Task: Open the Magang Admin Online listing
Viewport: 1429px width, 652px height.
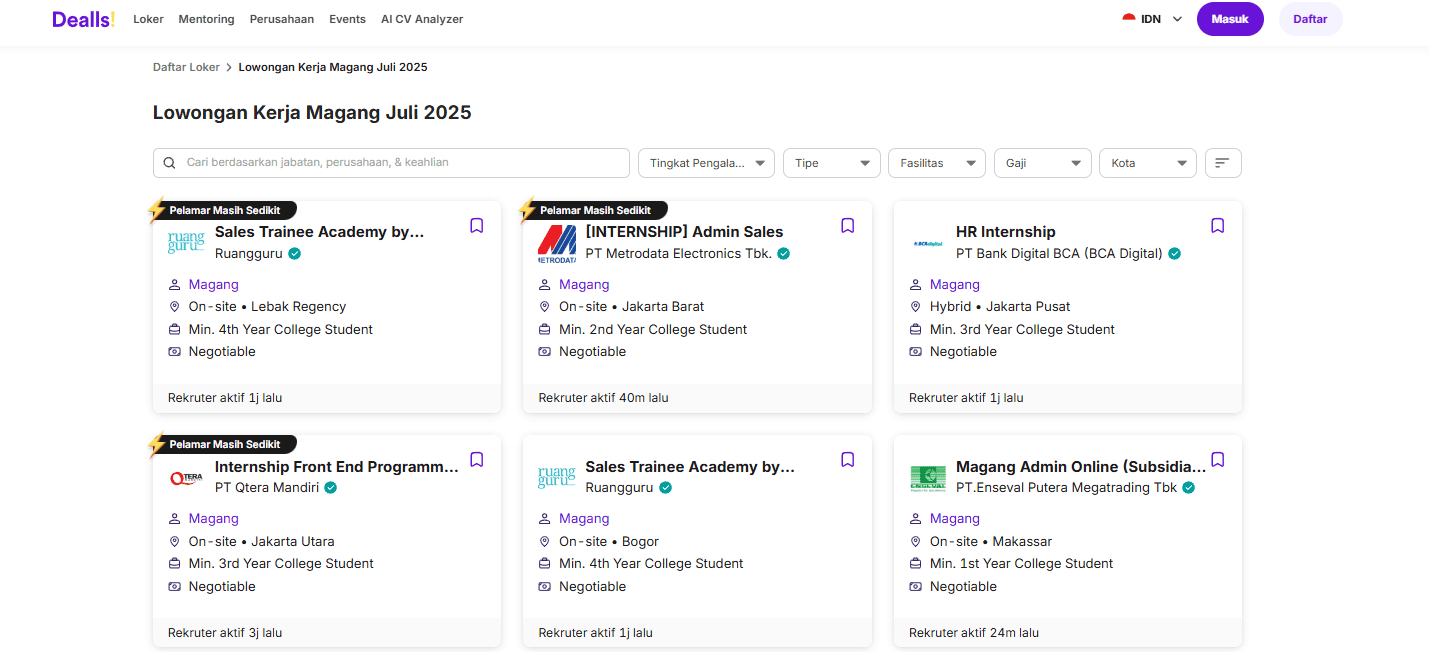Action: (x=1081, y=466)
